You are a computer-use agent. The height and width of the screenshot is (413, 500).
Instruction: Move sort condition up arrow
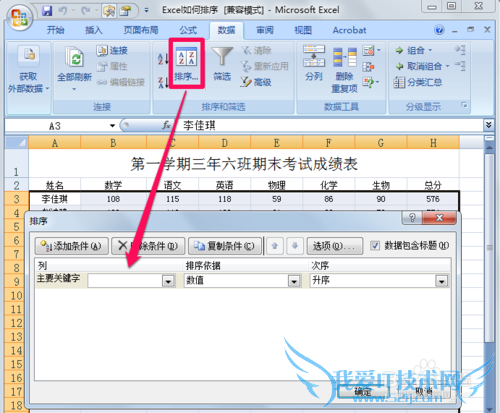click(x=275, y=246)
